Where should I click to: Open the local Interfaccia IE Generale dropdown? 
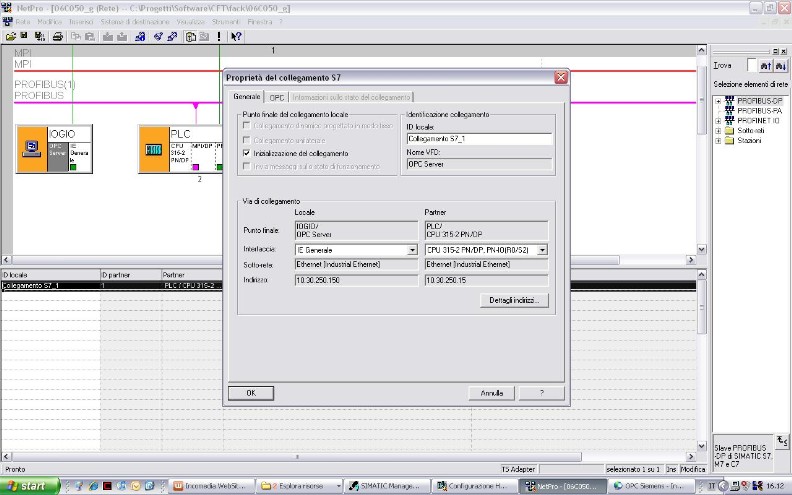coord(412,250)
